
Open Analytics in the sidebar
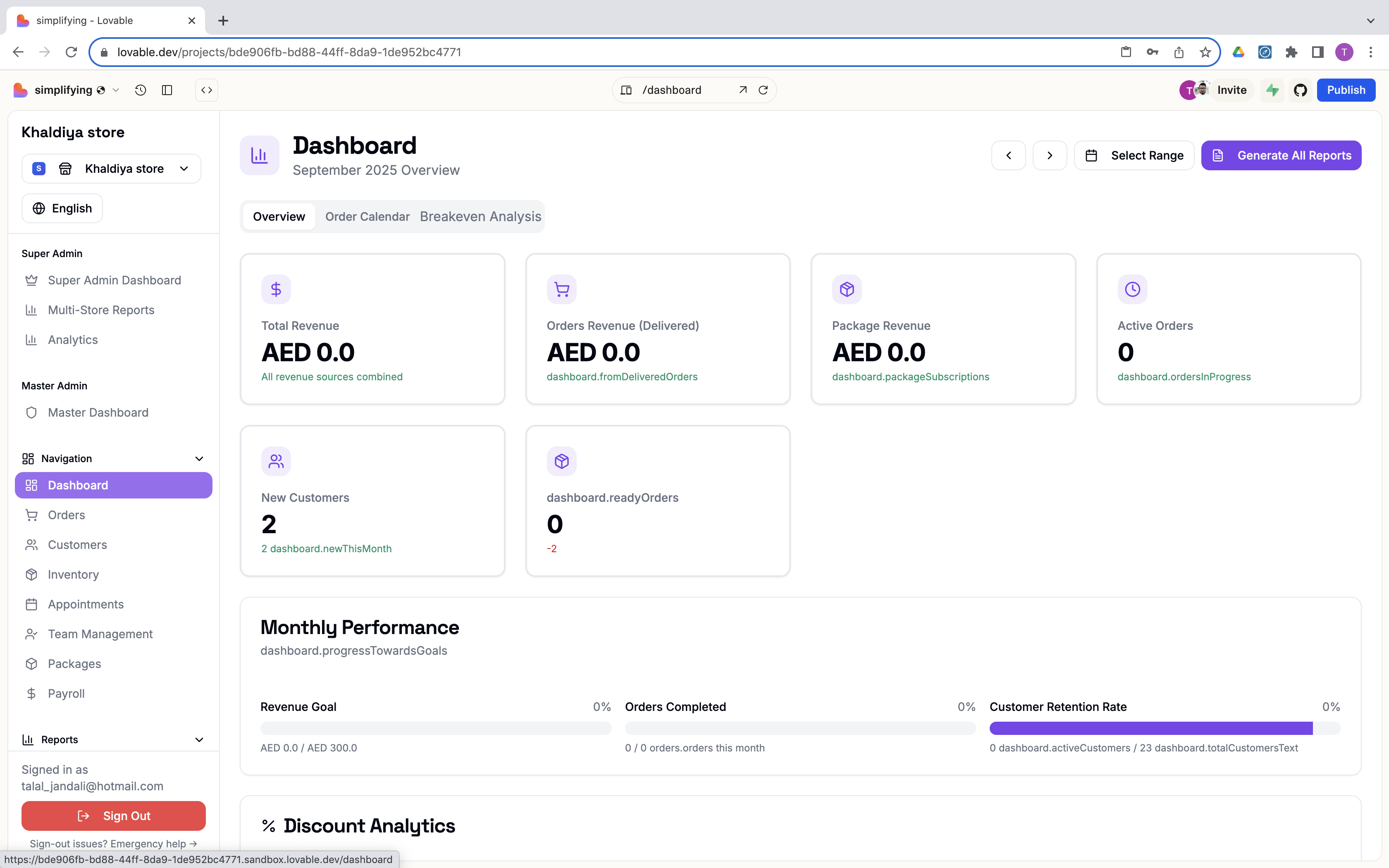click(x=113, y=340)
